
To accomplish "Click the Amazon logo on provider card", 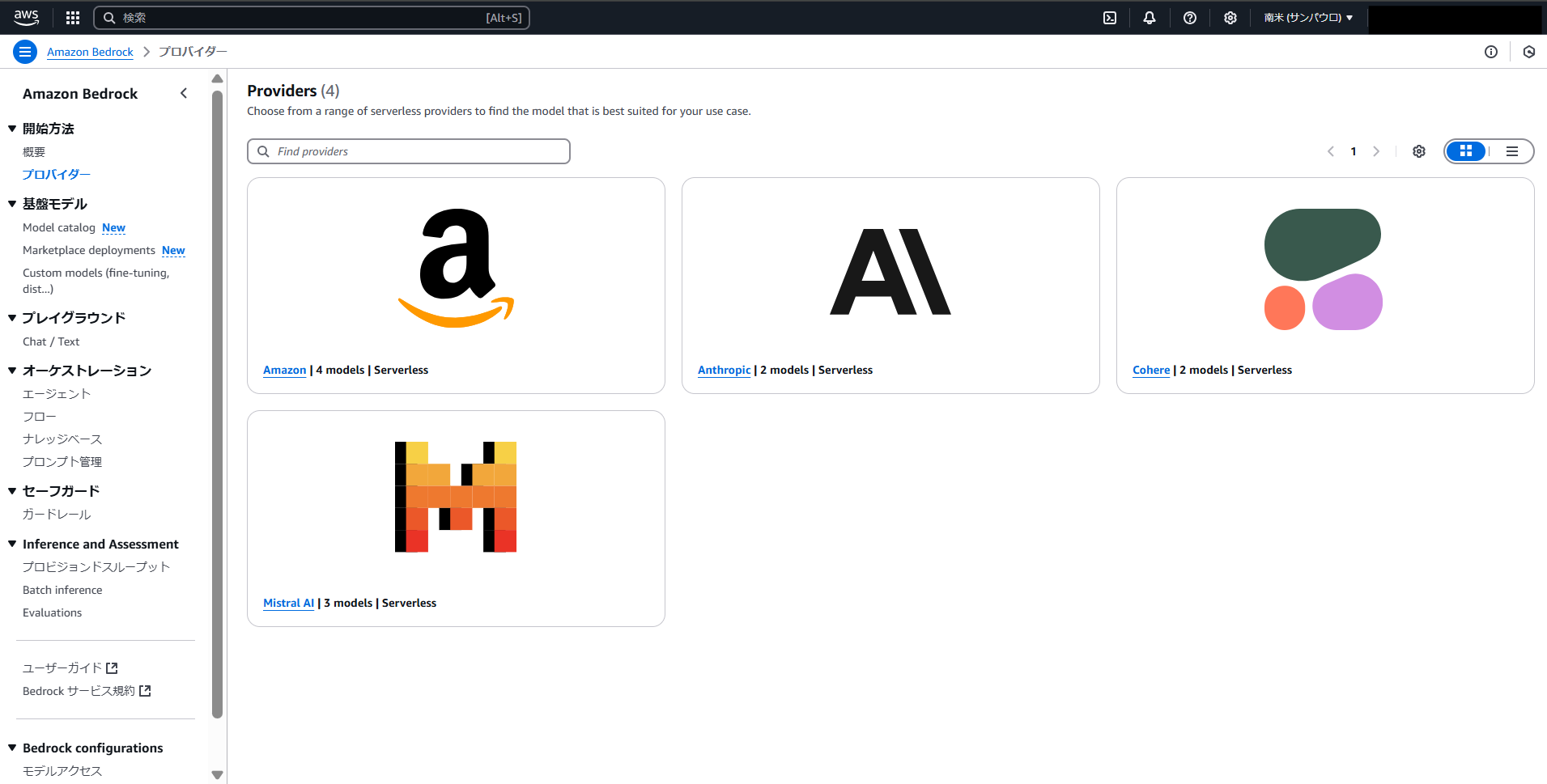I will (457, 268).
